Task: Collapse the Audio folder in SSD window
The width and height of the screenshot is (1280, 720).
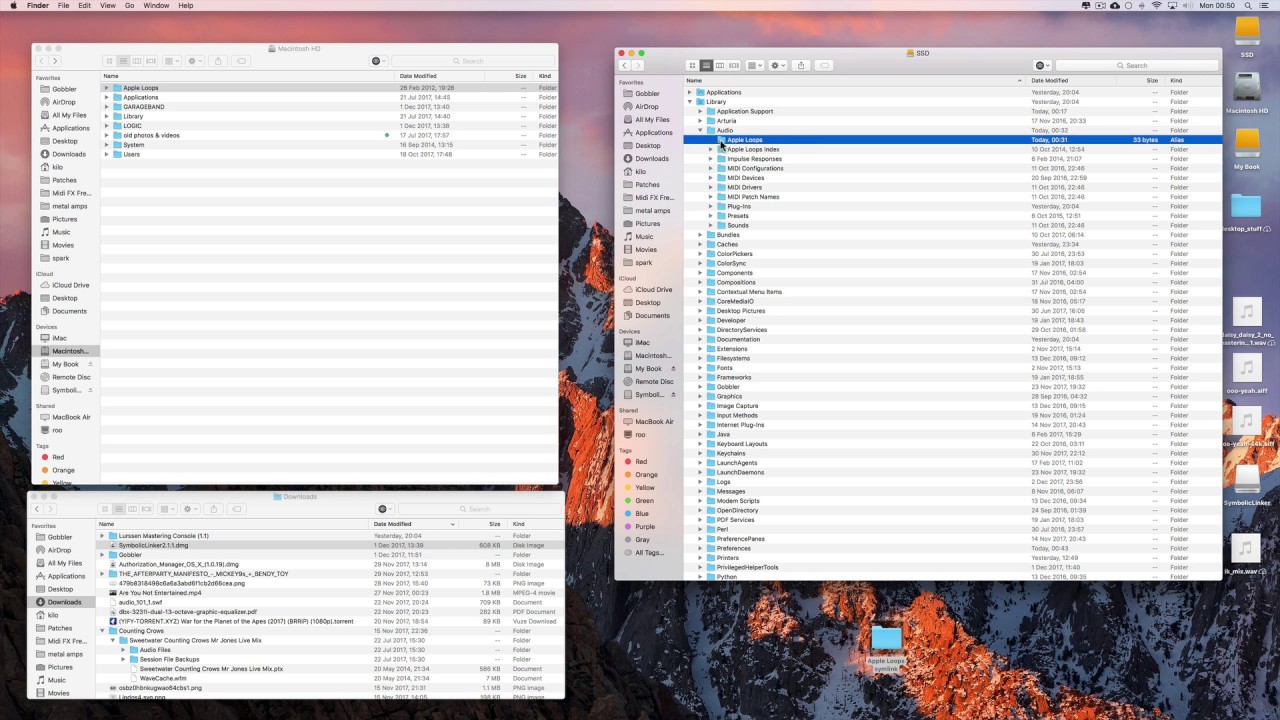Action: click(x=700, y=130)
